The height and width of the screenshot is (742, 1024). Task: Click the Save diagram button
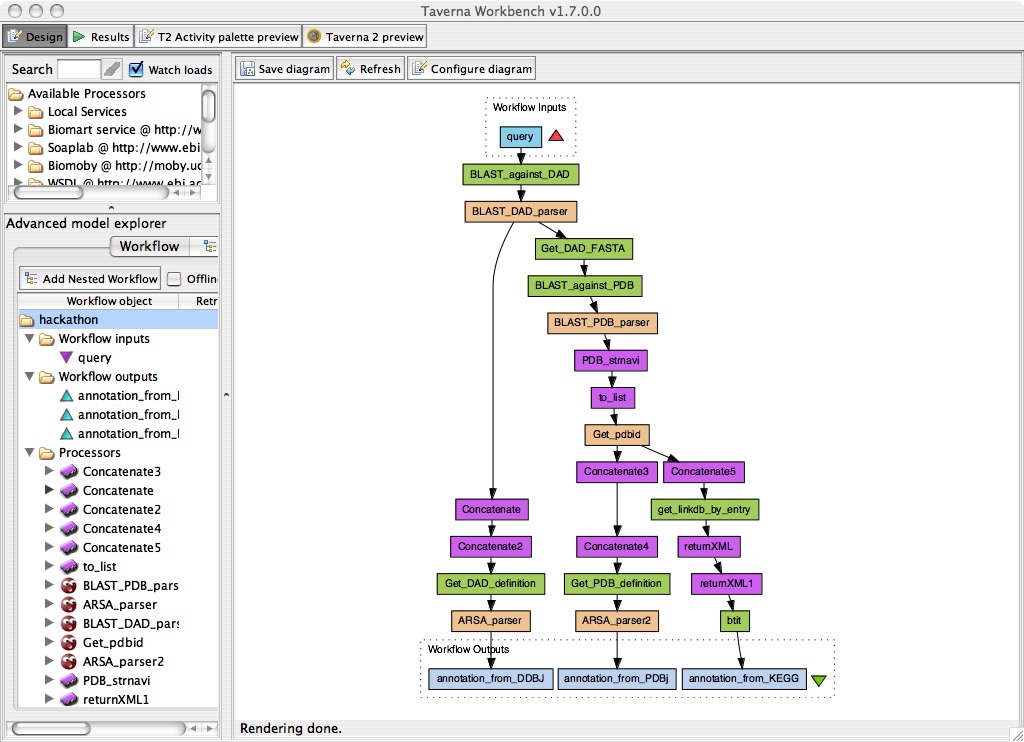(x=285, y=69)
